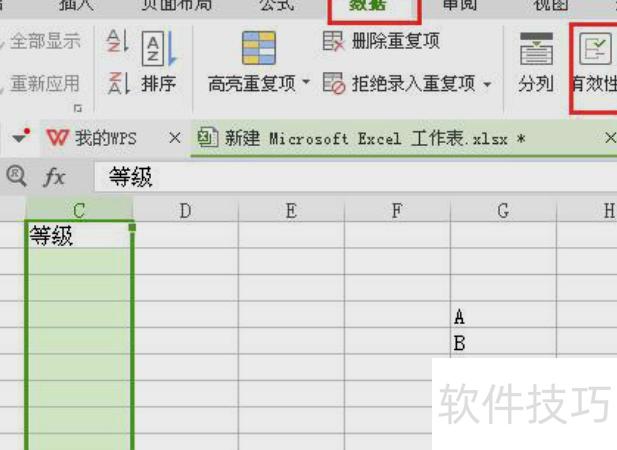617x450 pixels.
Task: Click the Excel file icon in document tab
Action: pyautogui.click(x=207, y=138)
